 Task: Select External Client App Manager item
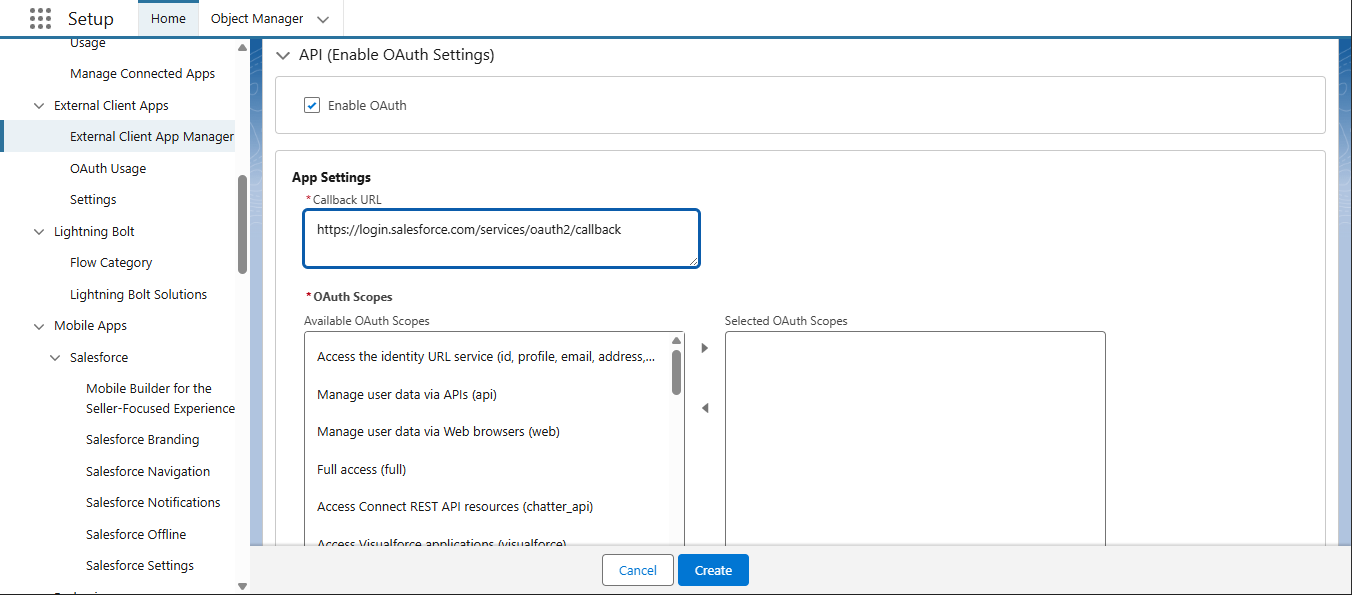[152, 137]
